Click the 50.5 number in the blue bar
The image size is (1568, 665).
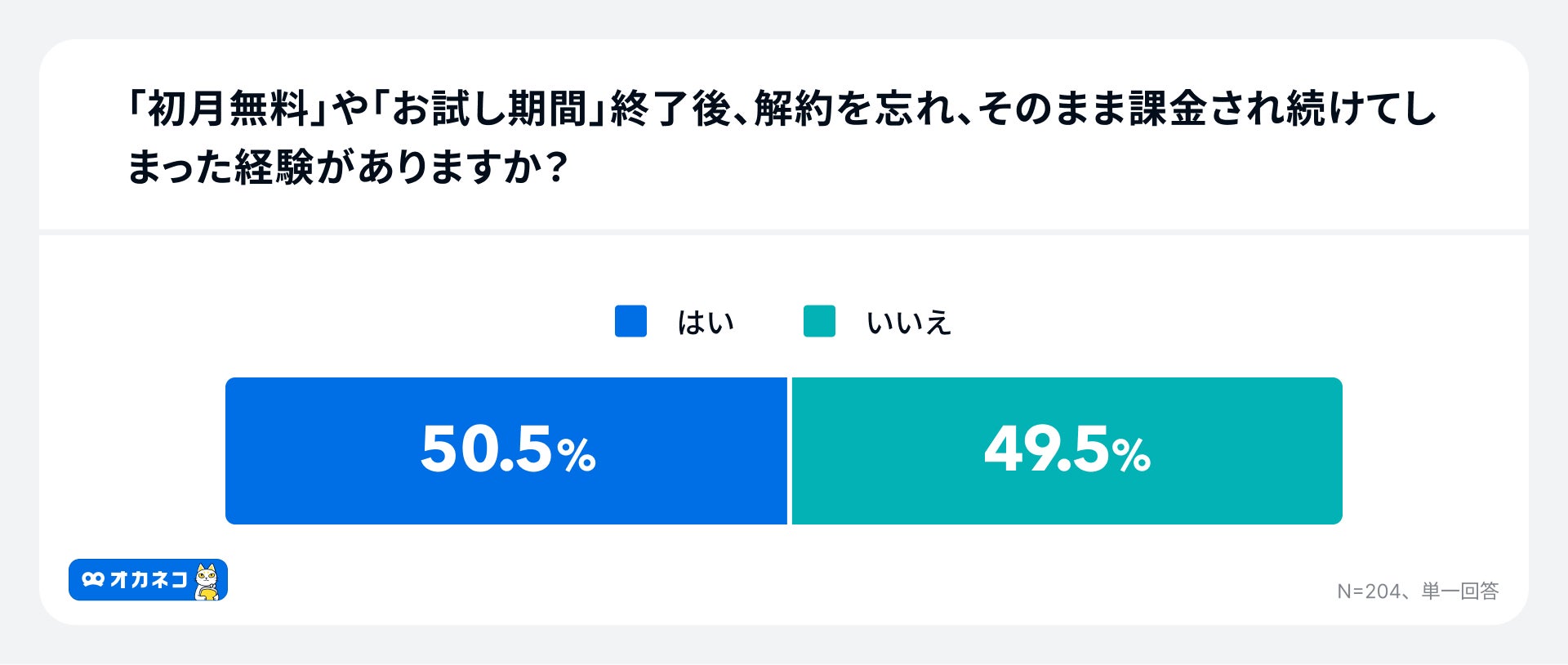click(487, 449)
